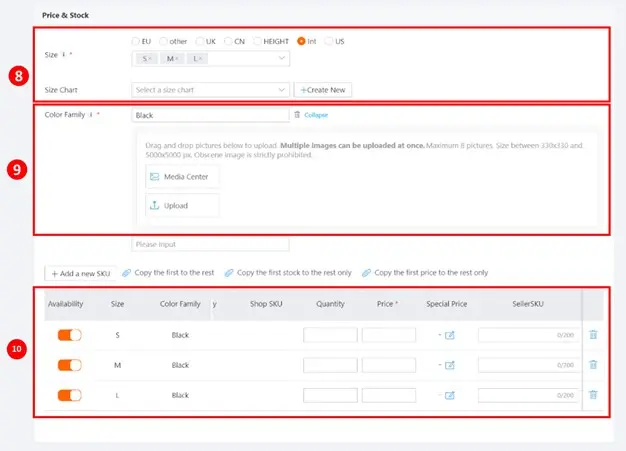Choose the US size system
The height and width of the screenshot is (451, 626).
329,41
